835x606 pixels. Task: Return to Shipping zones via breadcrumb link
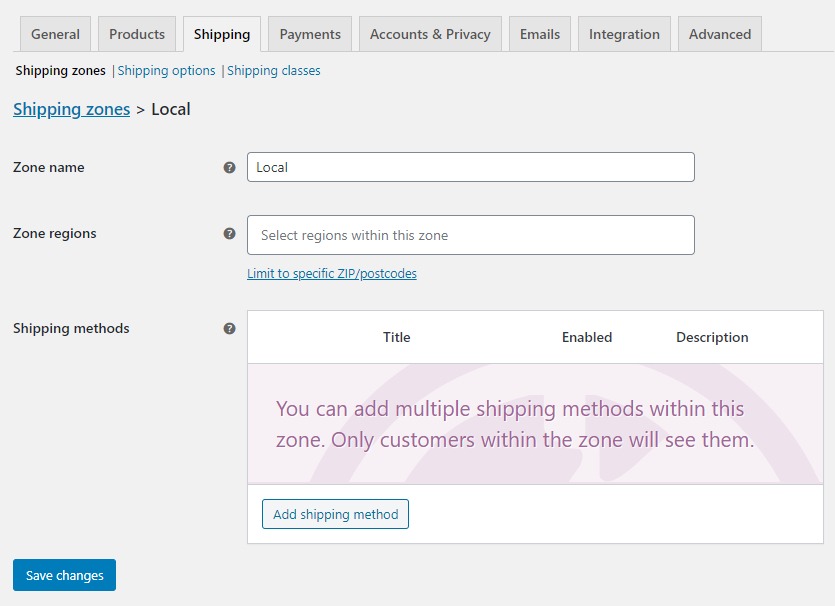click(x=71, y=109)
